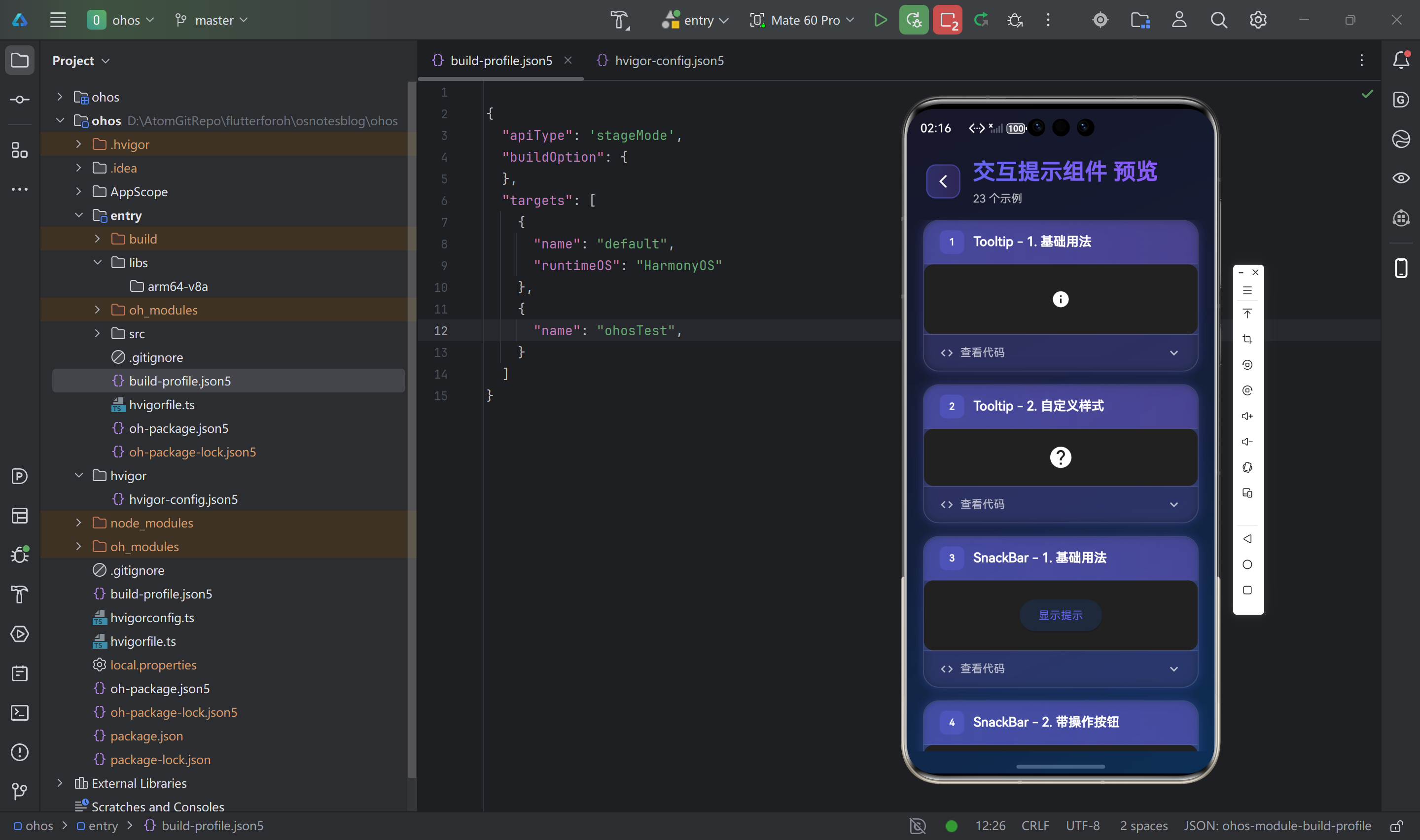Open Search Everywhere magnifier icon
Screen dimensions: 1420x840
pos(1218,20)
